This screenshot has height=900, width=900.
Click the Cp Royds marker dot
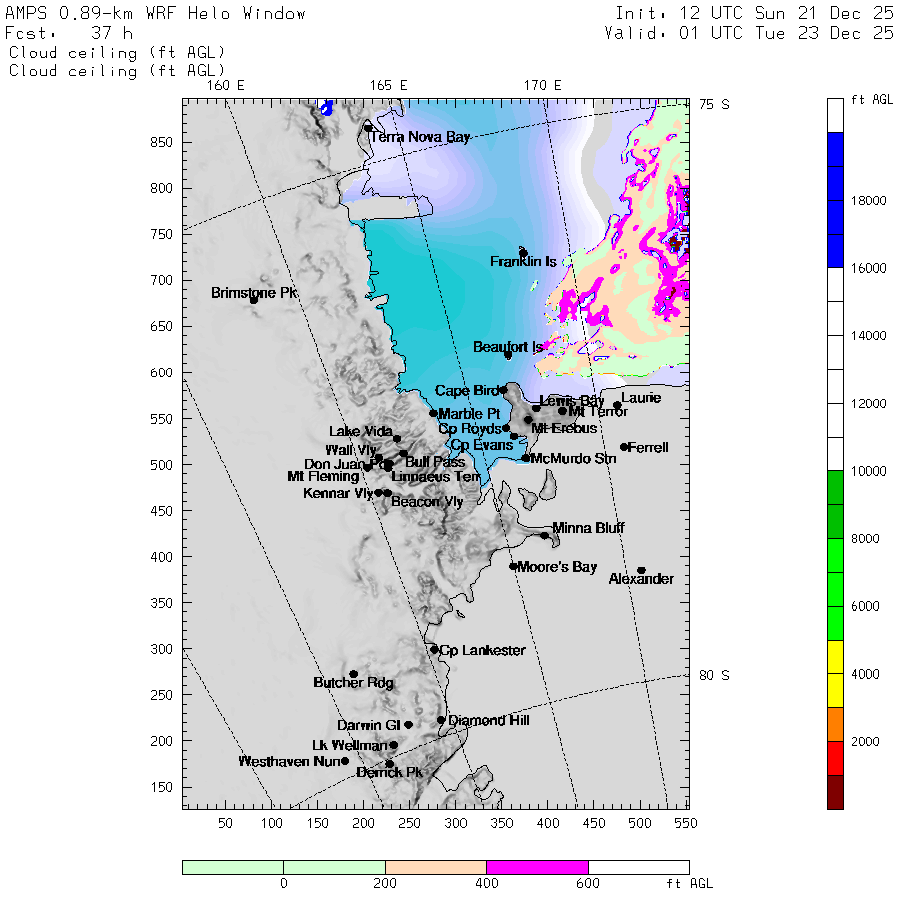coord(506,428)
